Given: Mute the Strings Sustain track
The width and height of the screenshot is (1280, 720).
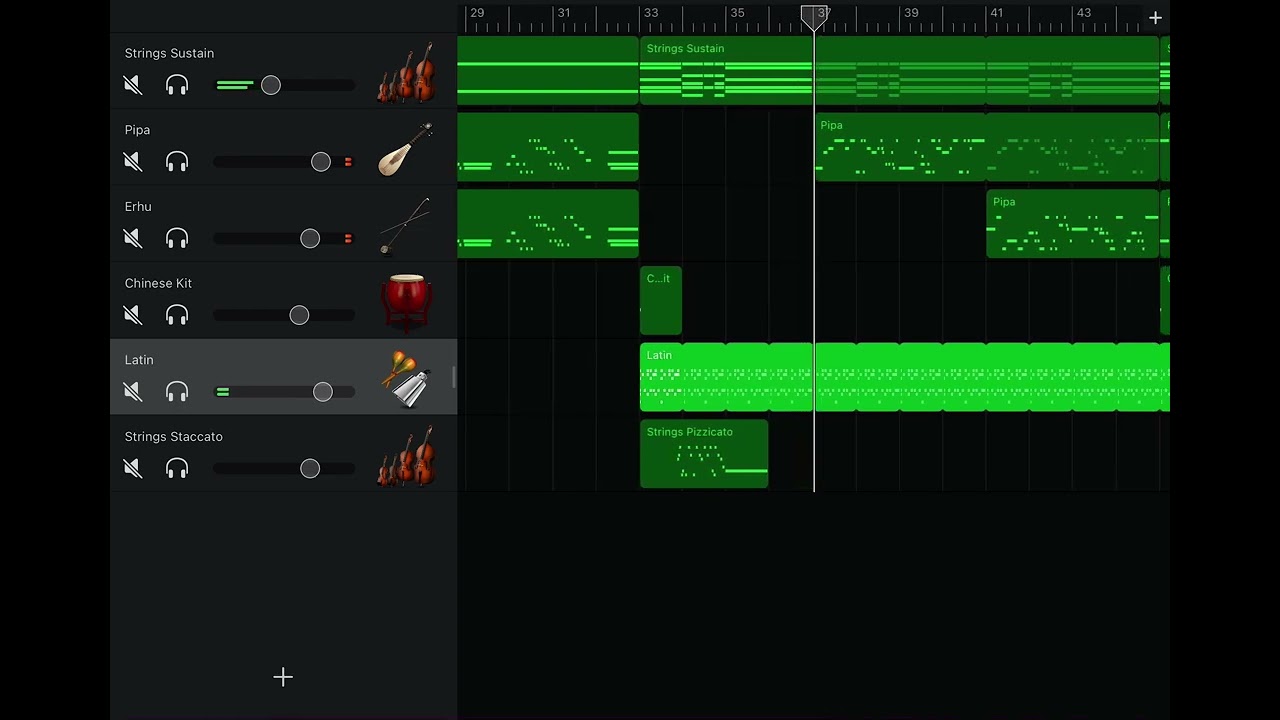Looking at the screenshot, I should pyautogui.click(x=133, y=85).
